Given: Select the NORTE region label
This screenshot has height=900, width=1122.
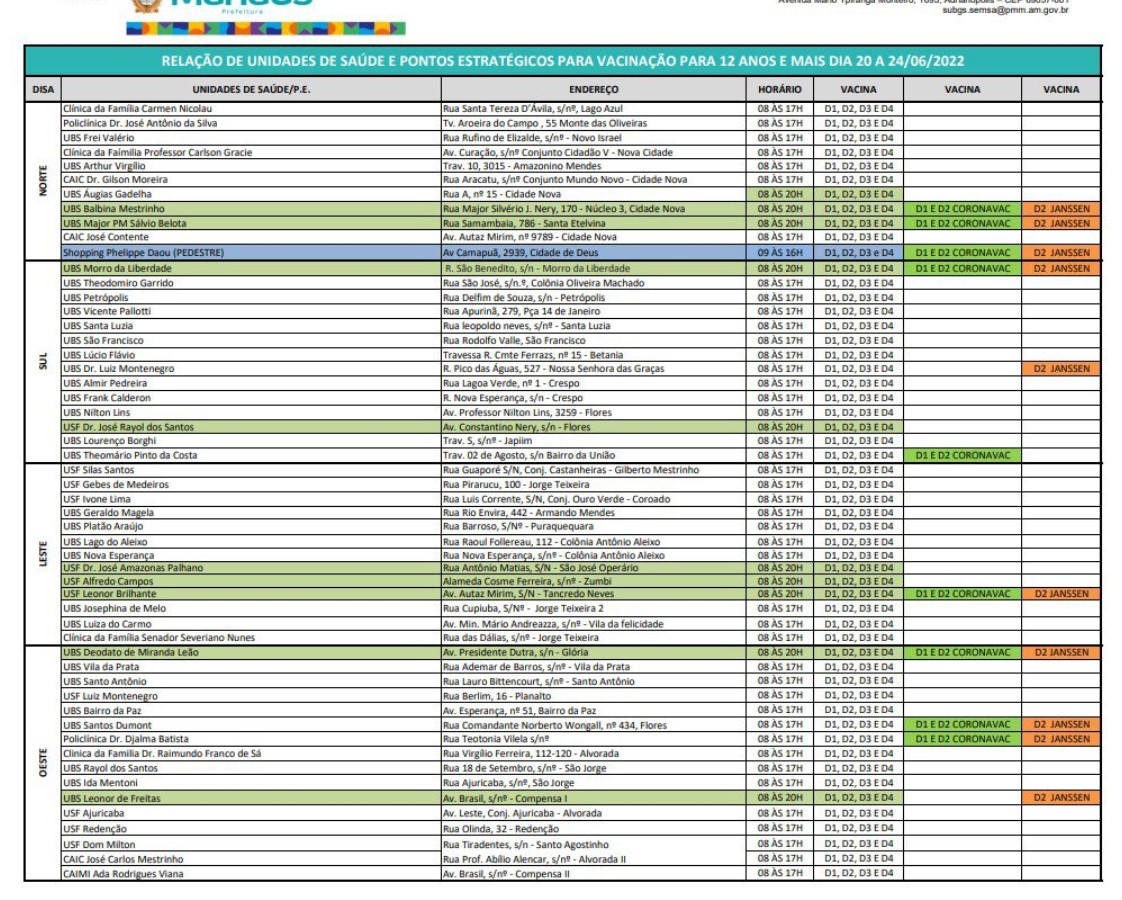Looking at the screenshot, I should 43,181.
